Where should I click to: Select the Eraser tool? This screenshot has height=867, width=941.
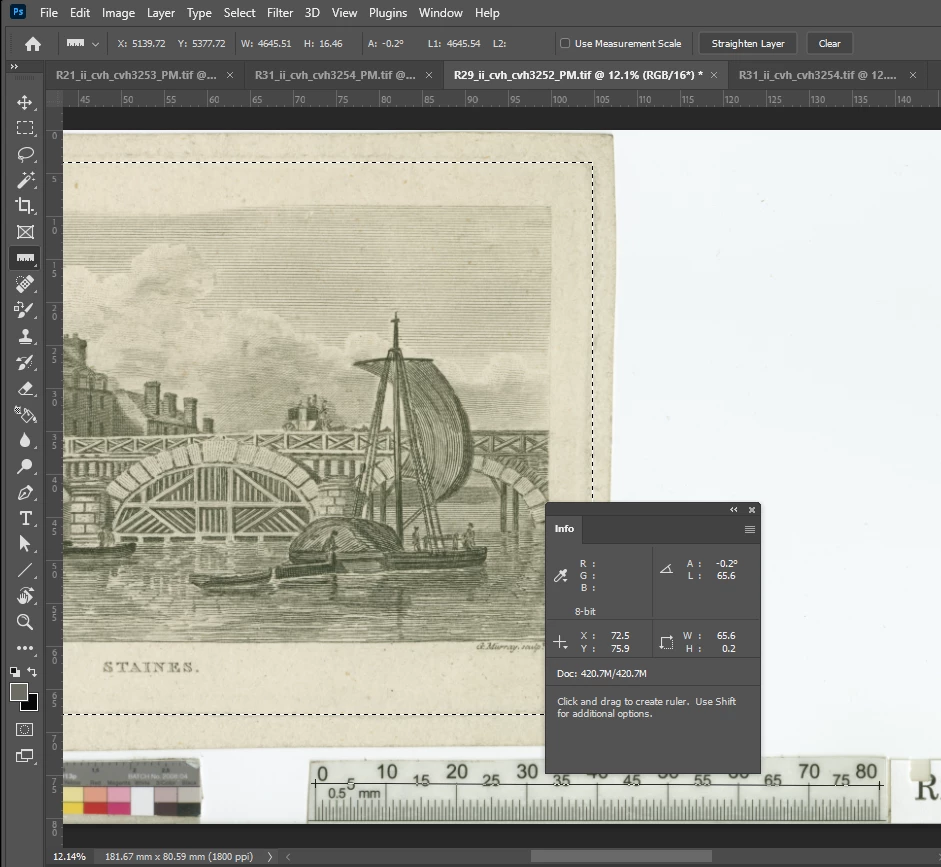click(x=25, y=388)
